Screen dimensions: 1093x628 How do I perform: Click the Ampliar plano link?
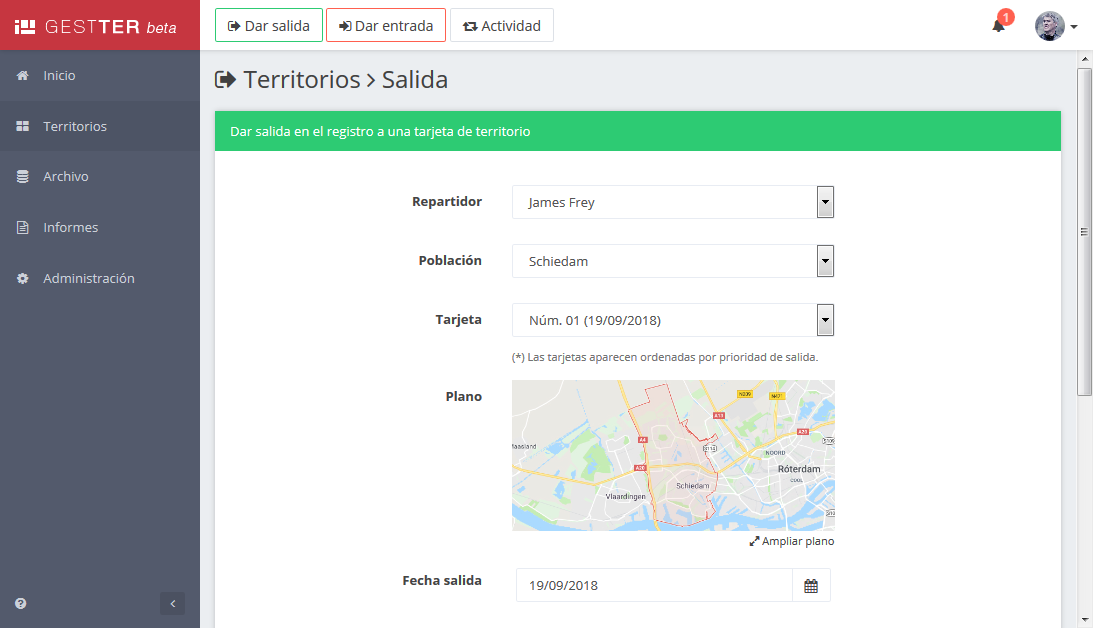tap(792, 542)
